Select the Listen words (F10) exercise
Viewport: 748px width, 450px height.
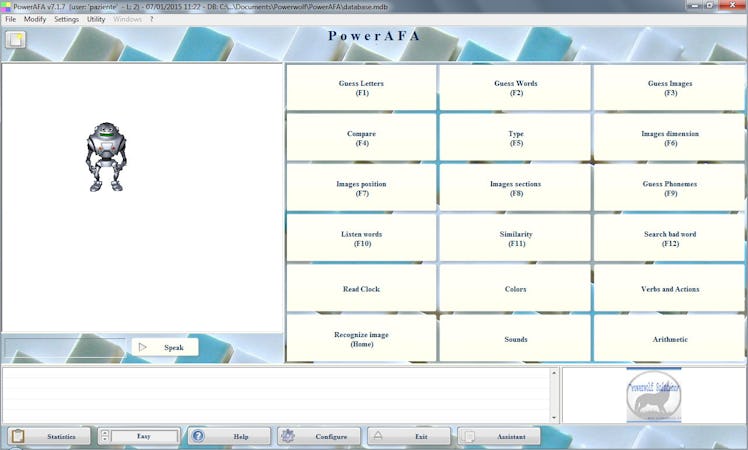pyautogui.click(x=361, y=238)
